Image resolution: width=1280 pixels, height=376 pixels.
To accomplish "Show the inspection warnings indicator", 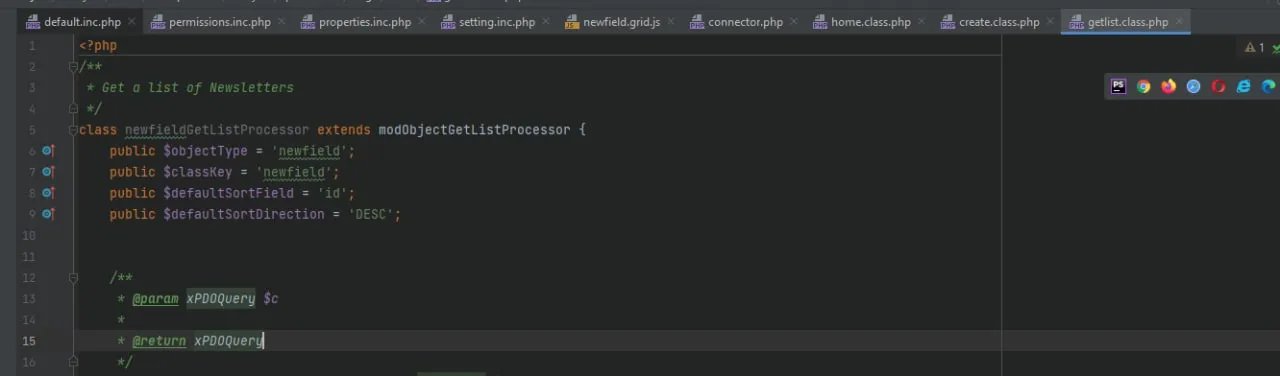I will coord(1254,47).
